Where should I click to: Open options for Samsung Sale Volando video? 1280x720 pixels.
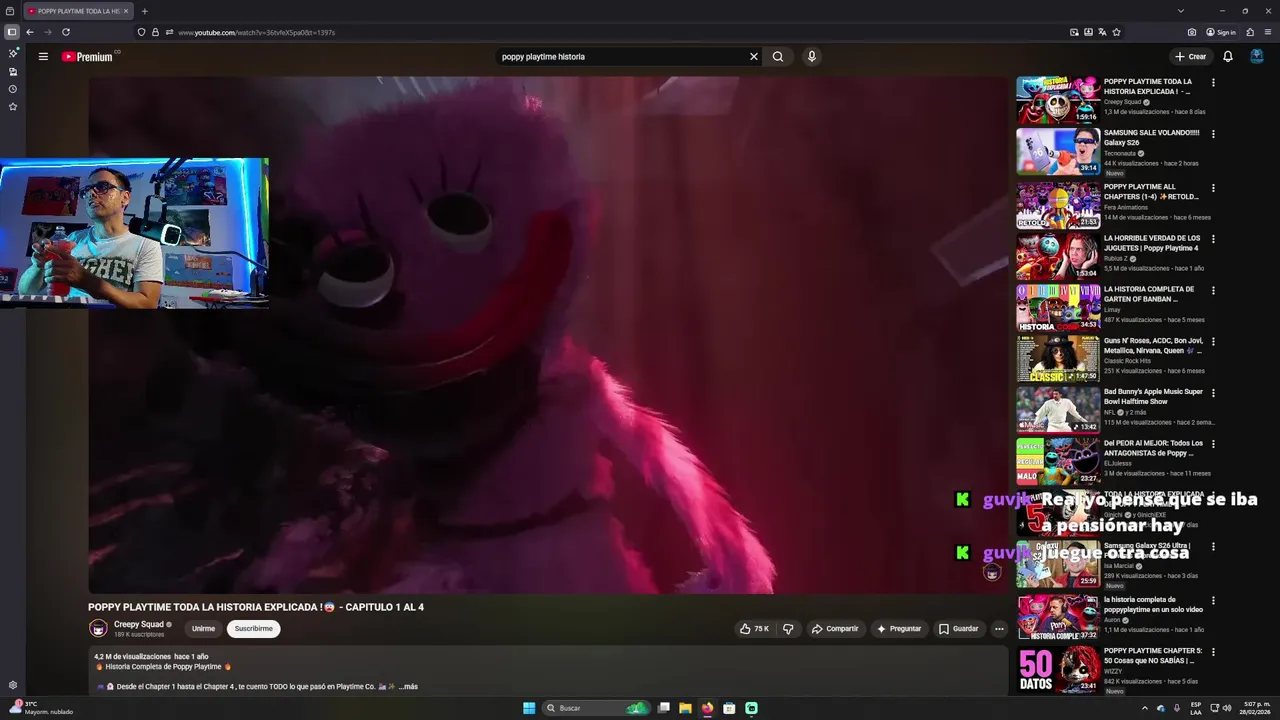(x=1213, y=133)
